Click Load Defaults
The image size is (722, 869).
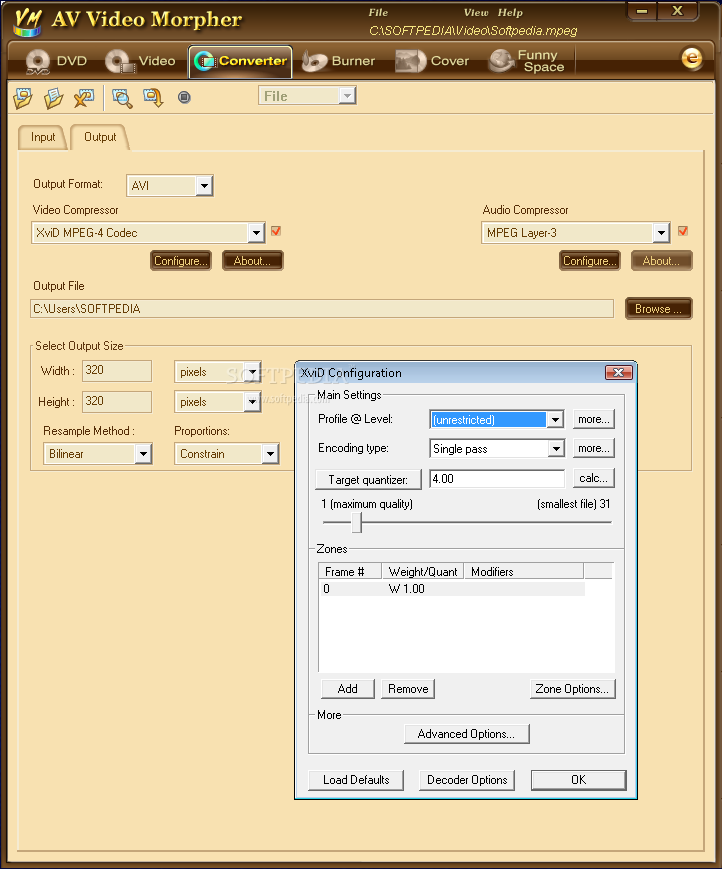click(356, 780)
